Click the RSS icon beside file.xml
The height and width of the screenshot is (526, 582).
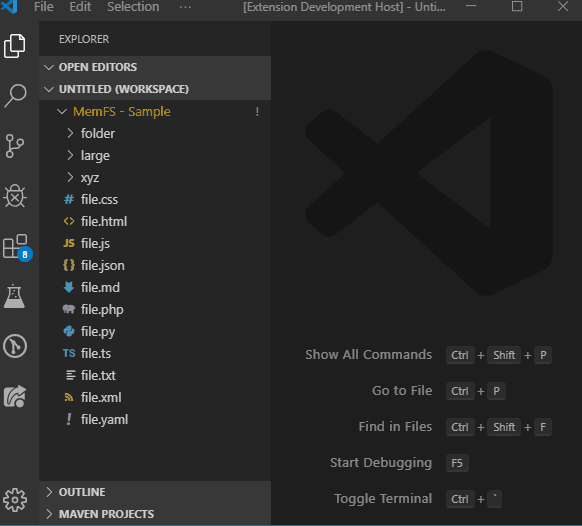coord(69,397)
